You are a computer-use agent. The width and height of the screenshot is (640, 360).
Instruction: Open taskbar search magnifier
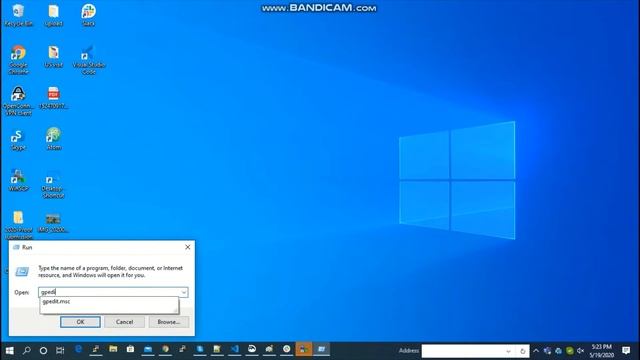[x=27, y=350]
